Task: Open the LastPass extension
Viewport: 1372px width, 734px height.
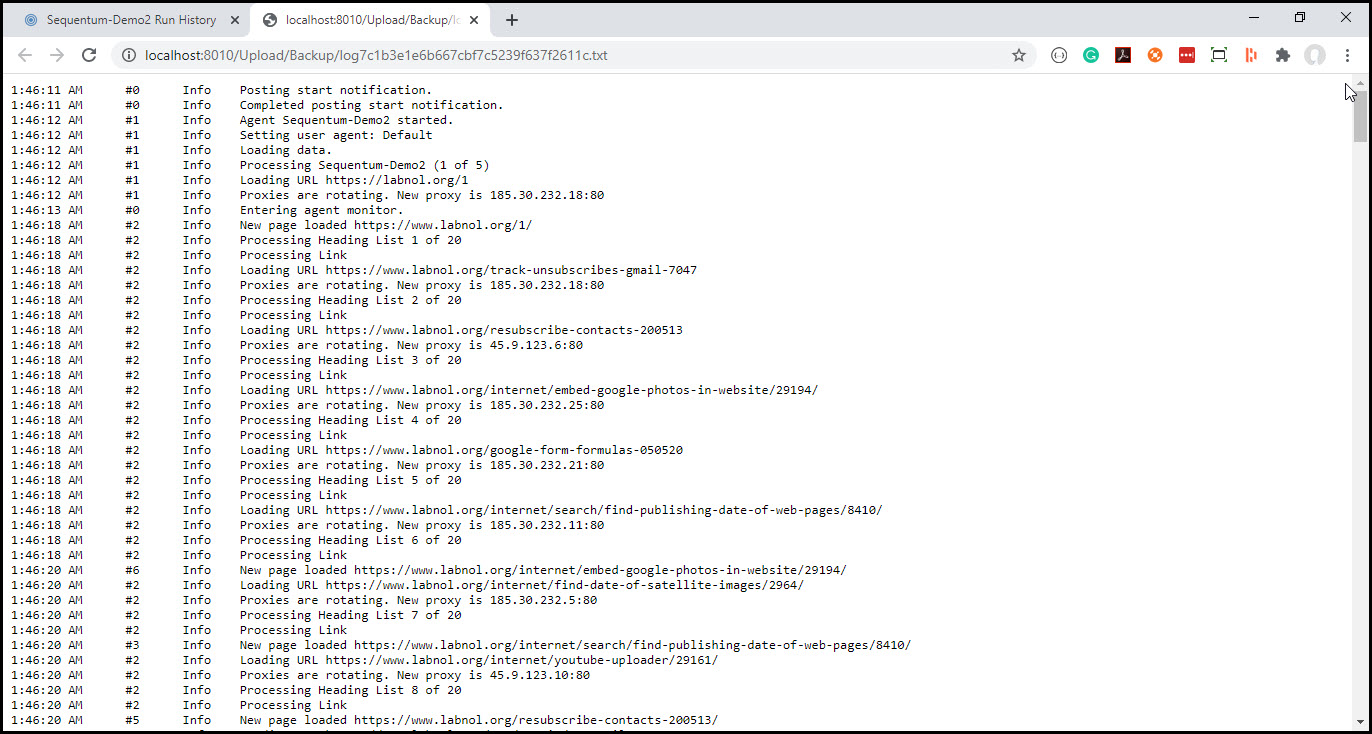Action: pos(1186,55)
